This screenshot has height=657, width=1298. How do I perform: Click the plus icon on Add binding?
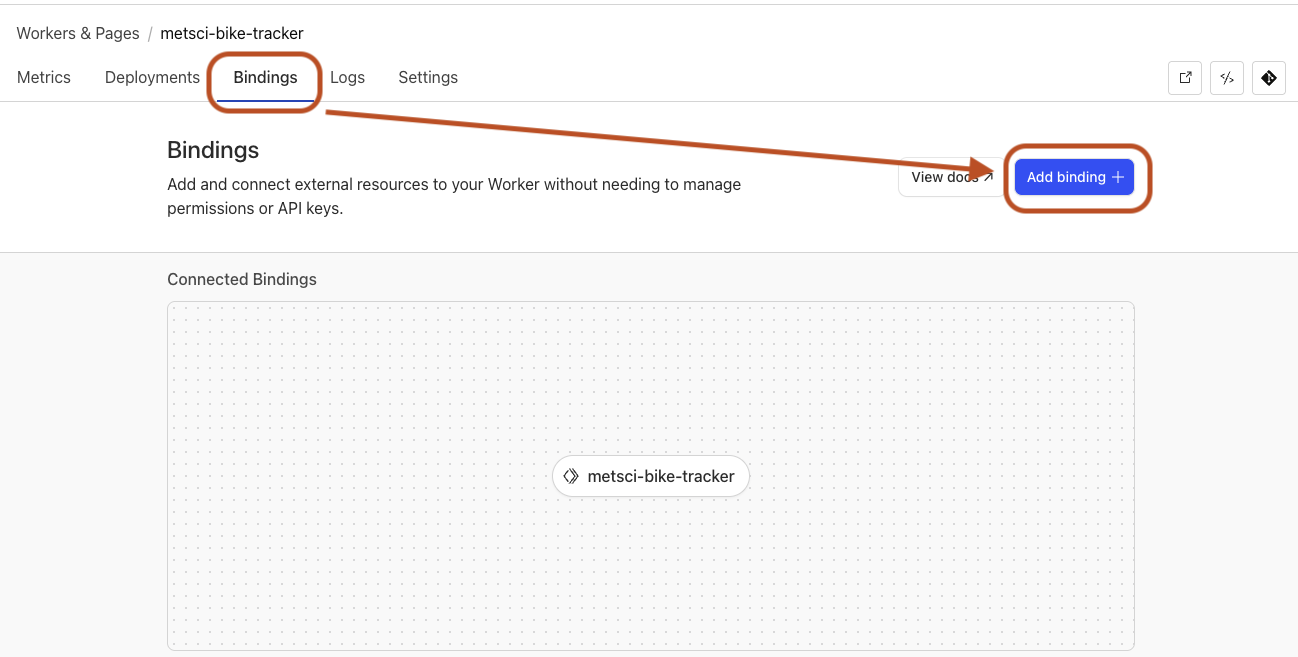[x=1117, y=177]
